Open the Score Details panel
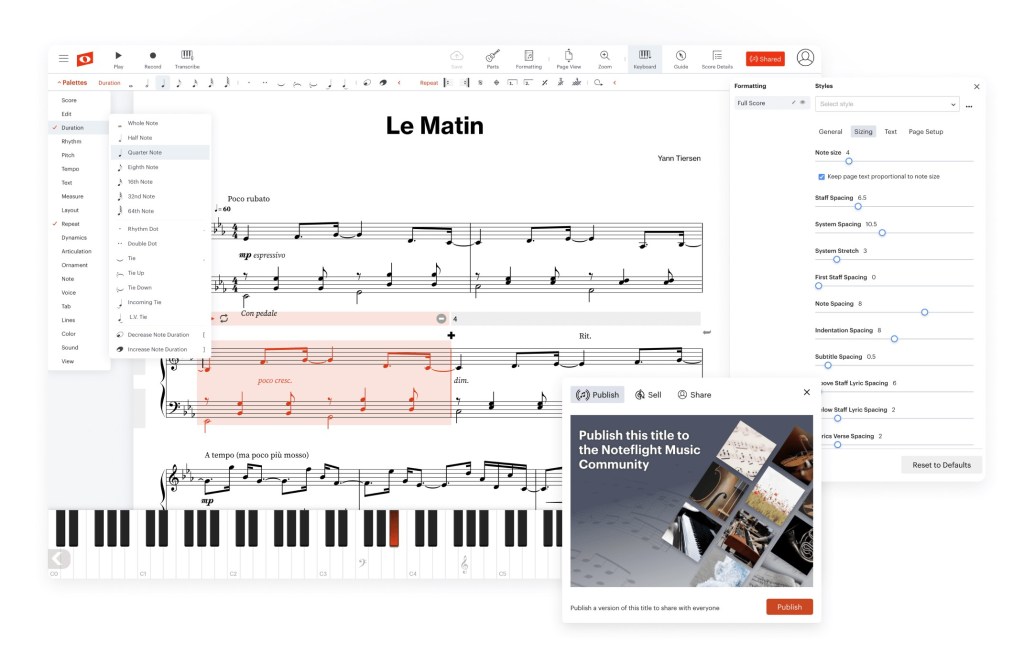The image size is (1024, 653). coord(716,57)
